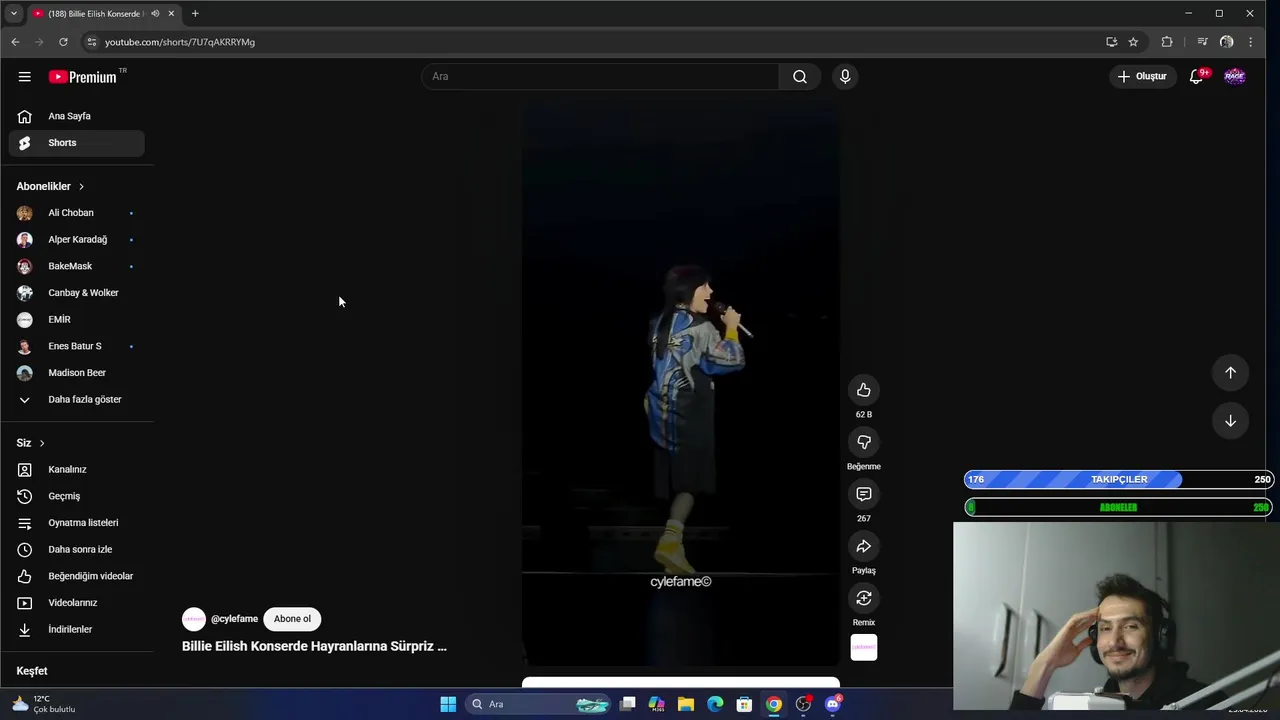
Task: Open İndirilenler
Action: tap(77, 629)
